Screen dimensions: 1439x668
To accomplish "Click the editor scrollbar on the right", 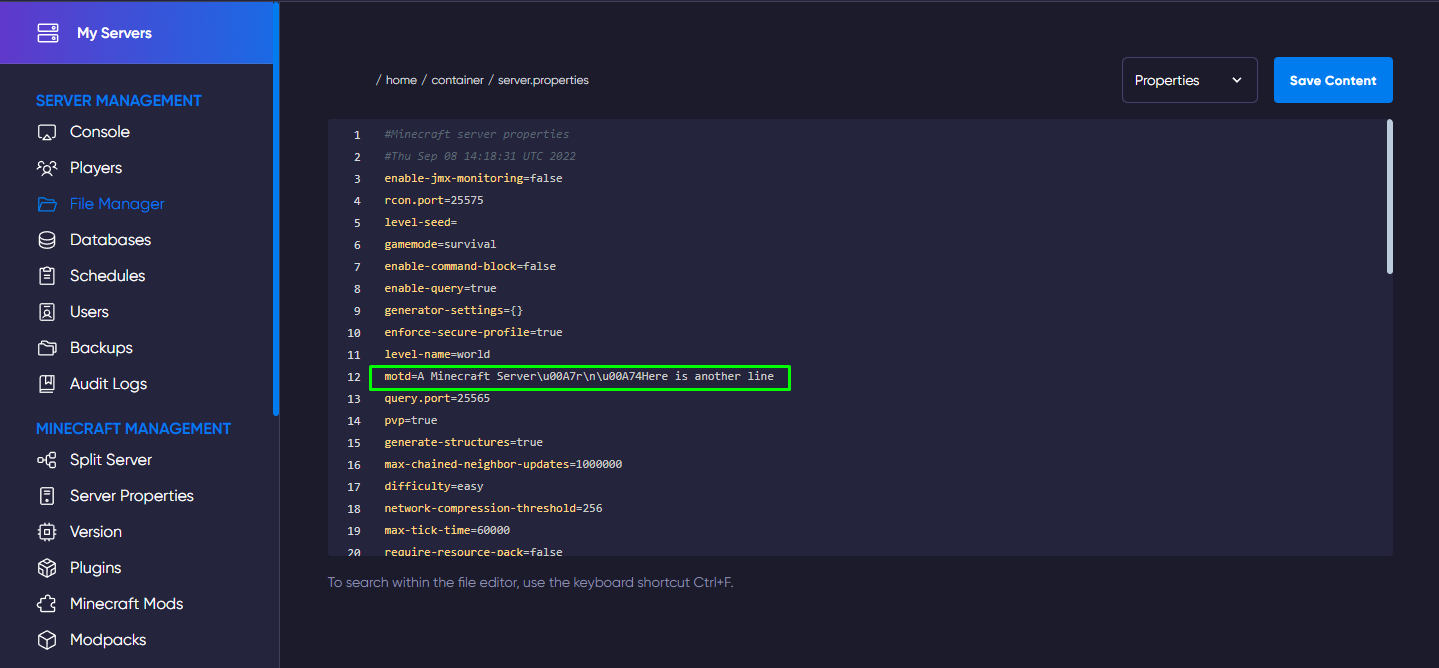I will point(1390,195).
